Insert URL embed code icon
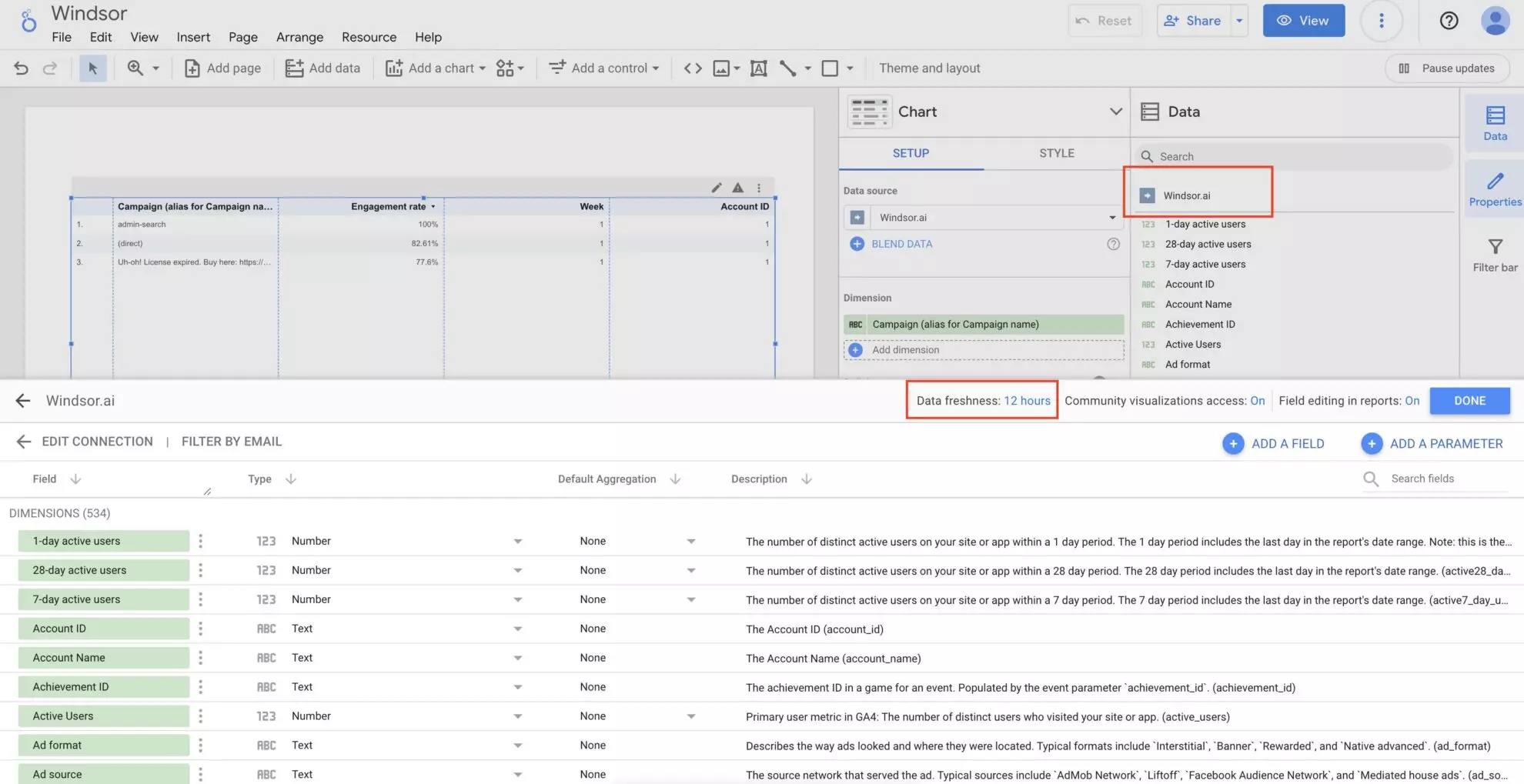The height and width of the screenshot is (784, 1524). (693, 68)
